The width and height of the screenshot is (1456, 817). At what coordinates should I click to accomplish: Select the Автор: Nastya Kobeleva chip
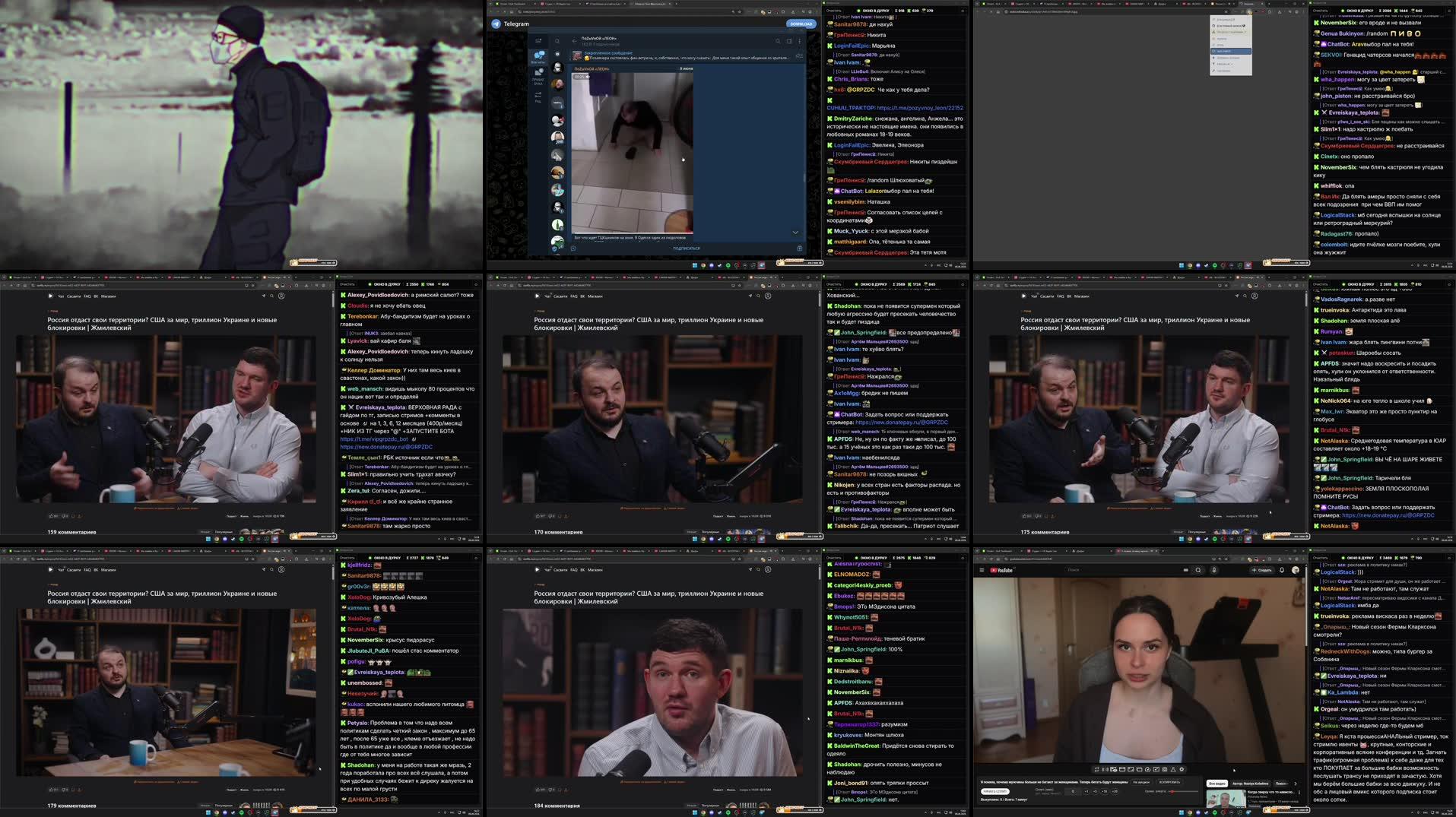[x=1251, y=784]
